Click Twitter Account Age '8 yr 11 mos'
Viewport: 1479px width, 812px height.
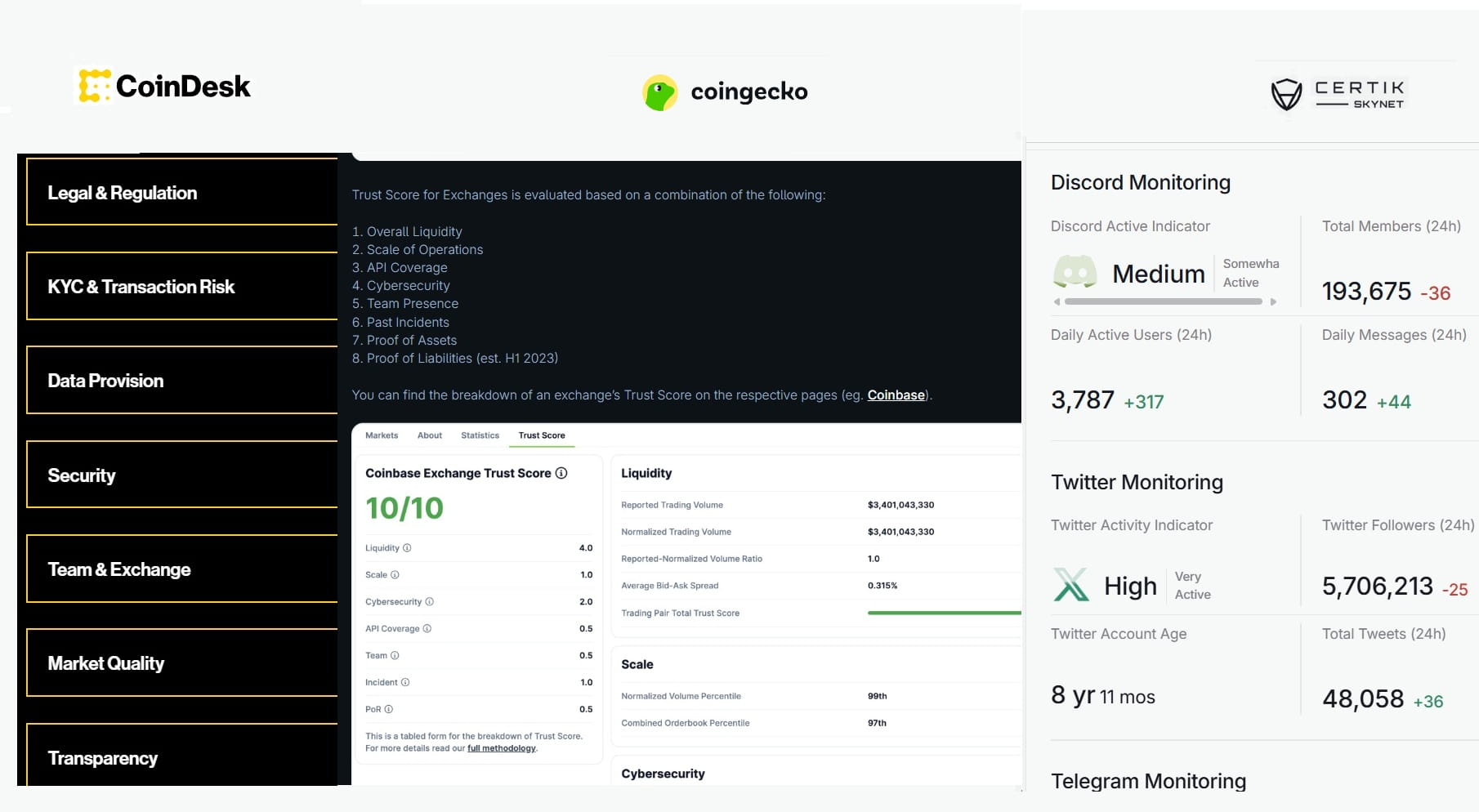click(1103, 695)
